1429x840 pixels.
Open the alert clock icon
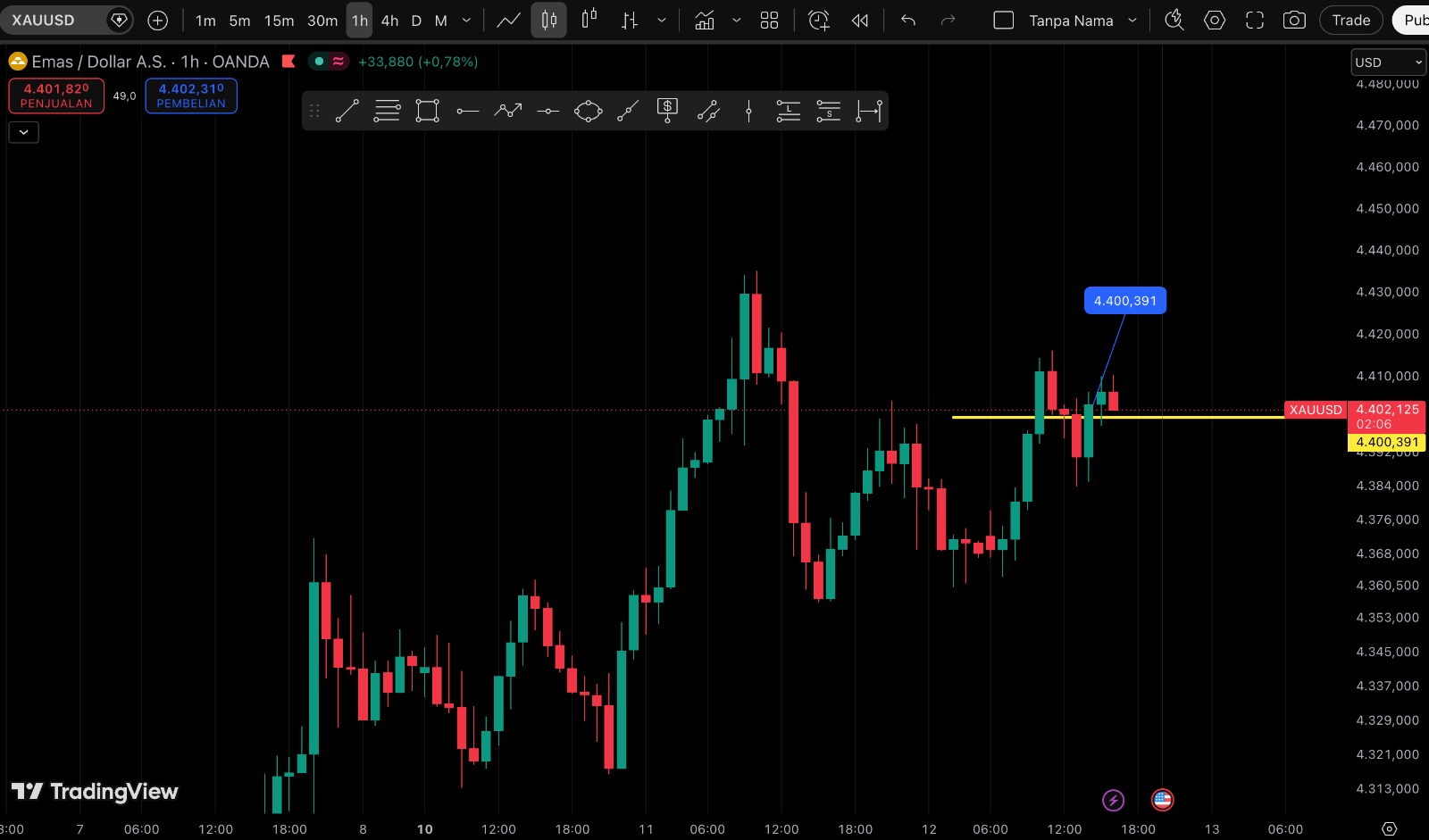click(x=818, y=21)
